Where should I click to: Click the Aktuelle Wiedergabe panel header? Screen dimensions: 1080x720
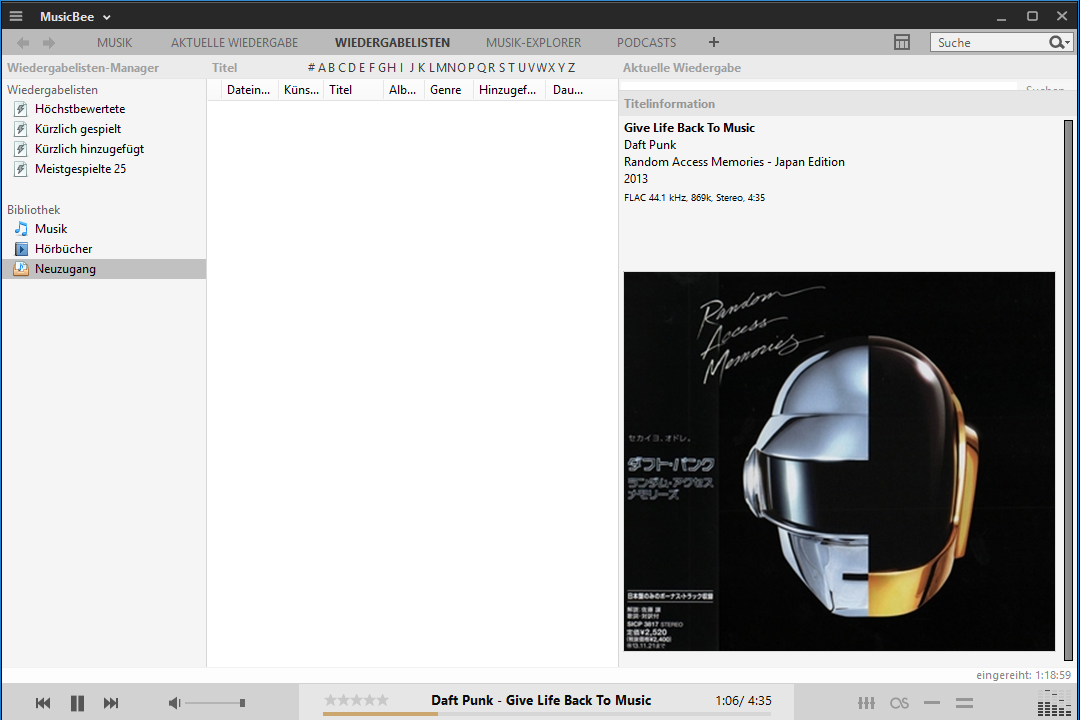(x=682, y=68)
